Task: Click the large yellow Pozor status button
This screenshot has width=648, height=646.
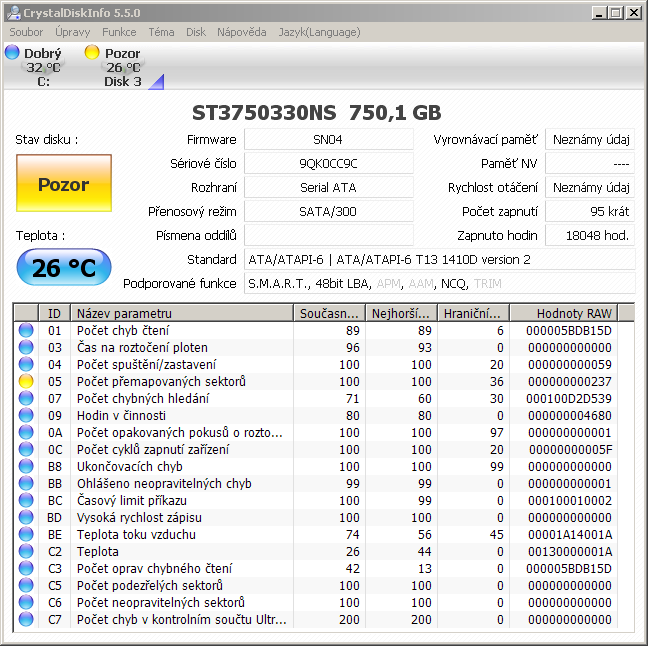Action: tap(64, 183)
